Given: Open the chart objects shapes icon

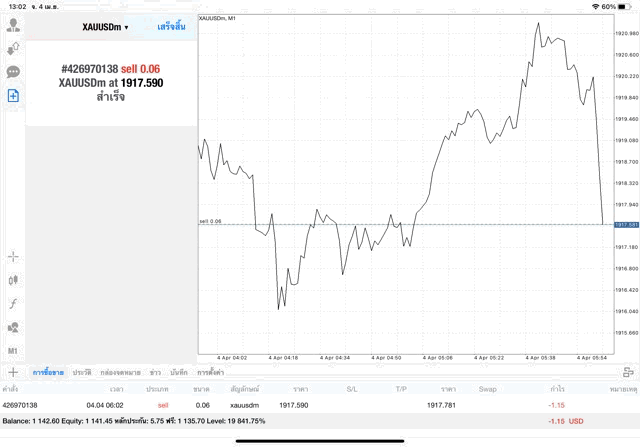Looking at the screenshot, I should pos(13,327).
